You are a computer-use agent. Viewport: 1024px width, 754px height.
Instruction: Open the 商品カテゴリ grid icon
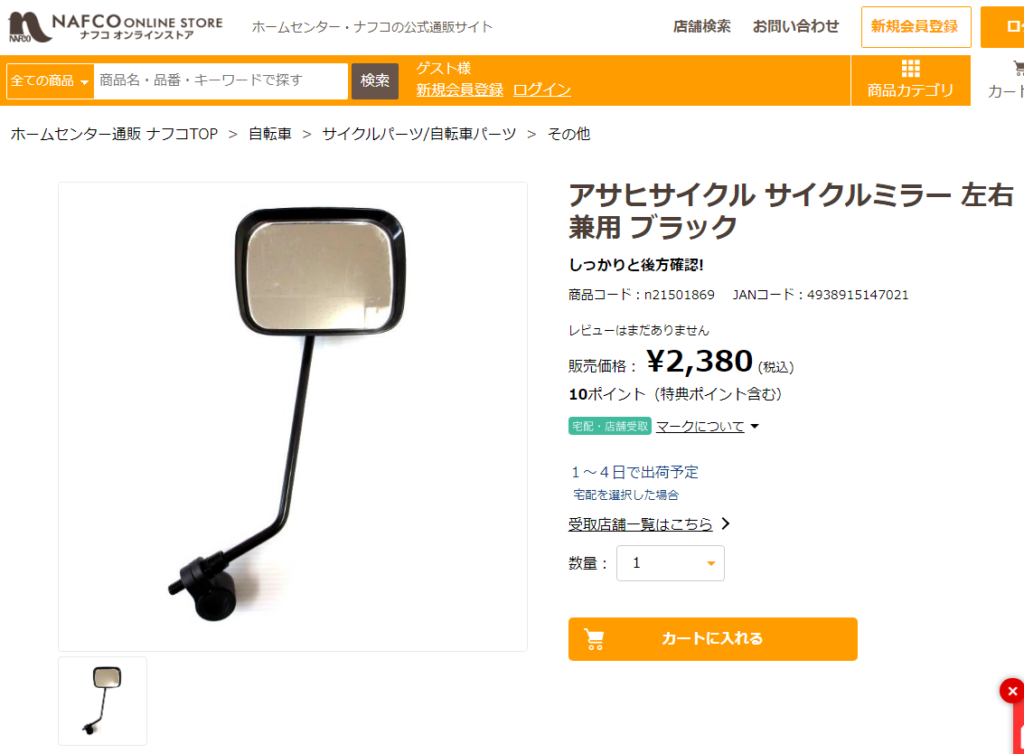(x=910, y=69)
